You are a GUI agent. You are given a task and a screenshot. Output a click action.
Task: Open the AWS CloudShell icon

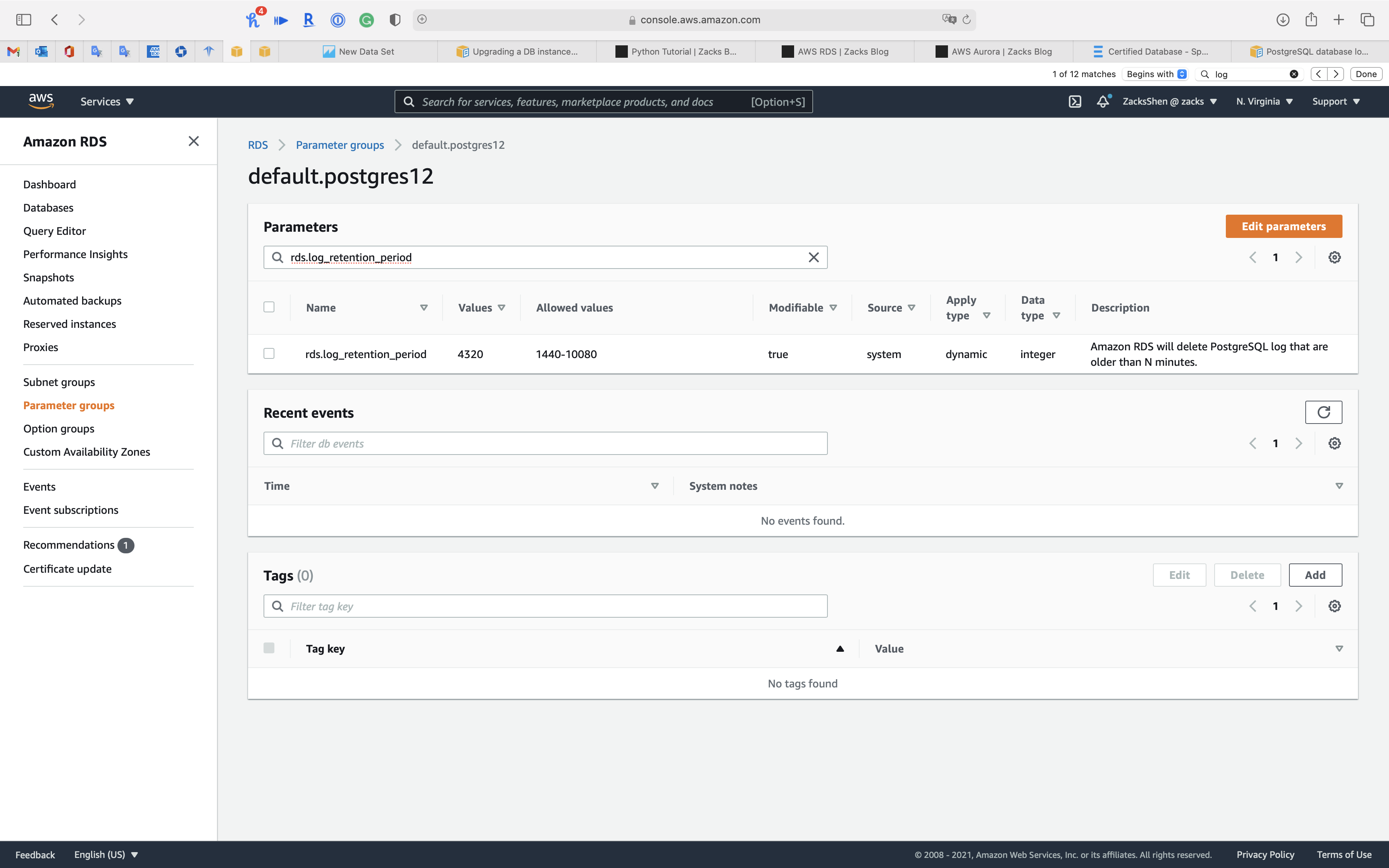point(1074,102)
